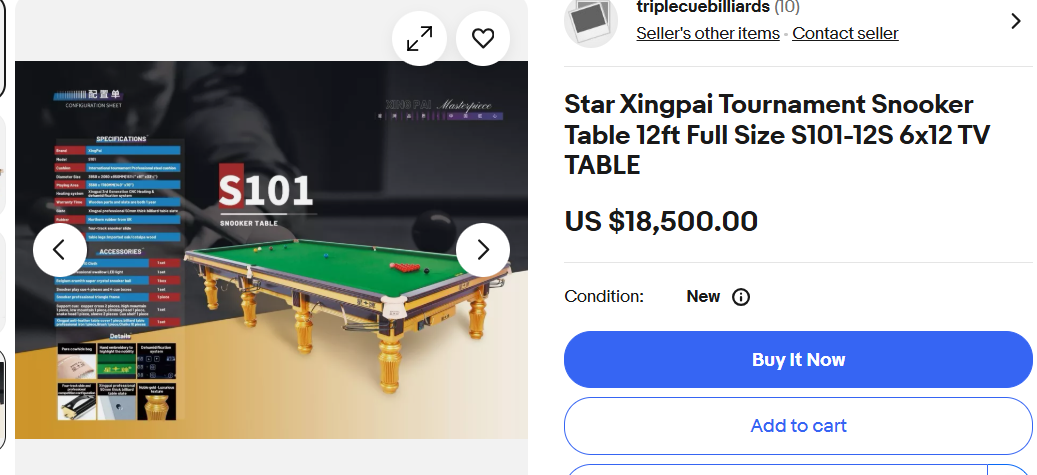The image size is (1037, 475).
Task: View the Seller's other items link
Action: coord(708,33)
